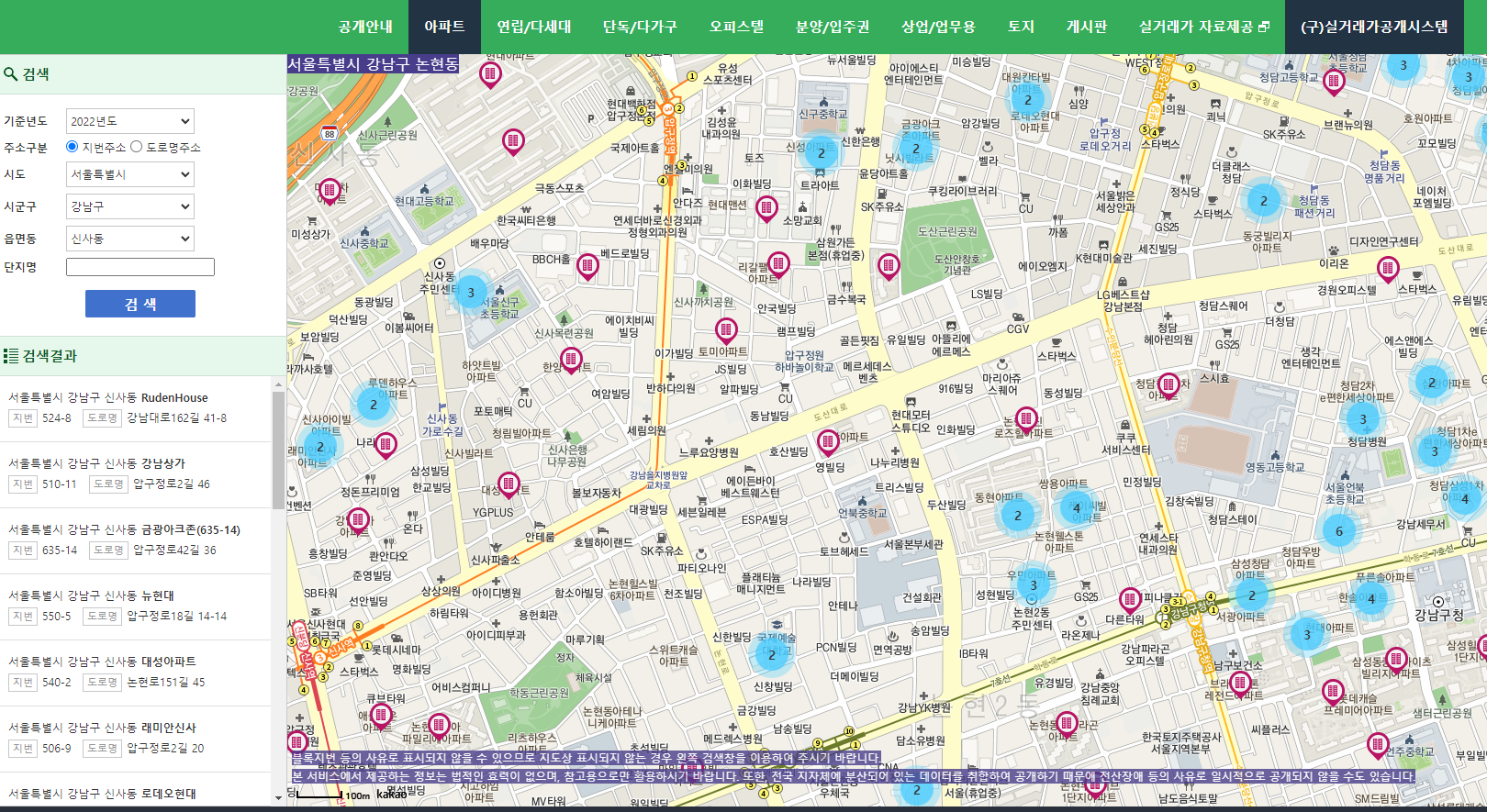
Task: Open the 공개안내 menu
Action: coord(365,27)
